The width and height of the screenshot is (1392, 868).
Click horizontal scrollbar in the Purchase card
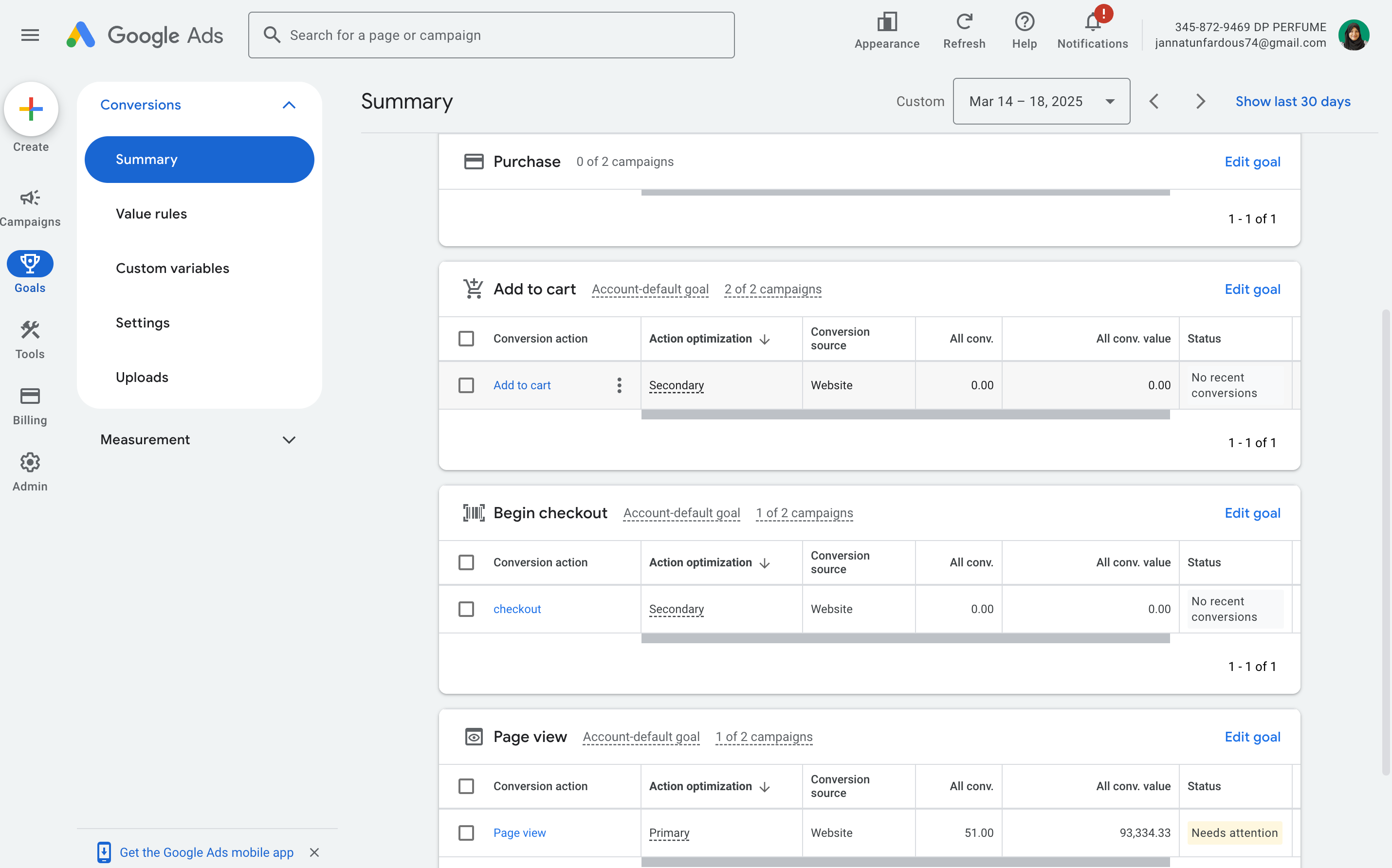pos(905,193)
